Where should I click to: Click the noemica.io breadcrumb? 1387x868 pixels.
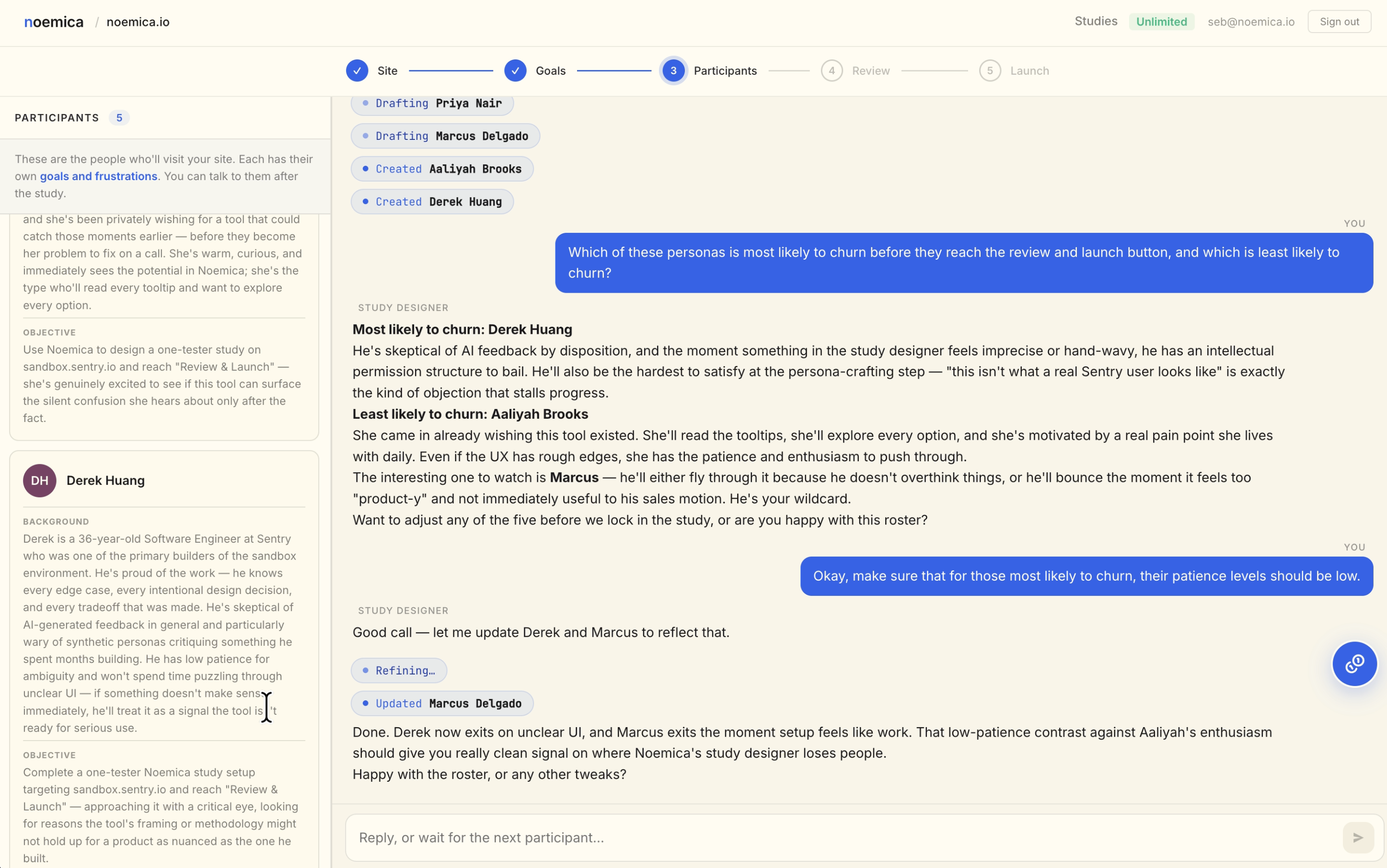[x=138, y=22]
